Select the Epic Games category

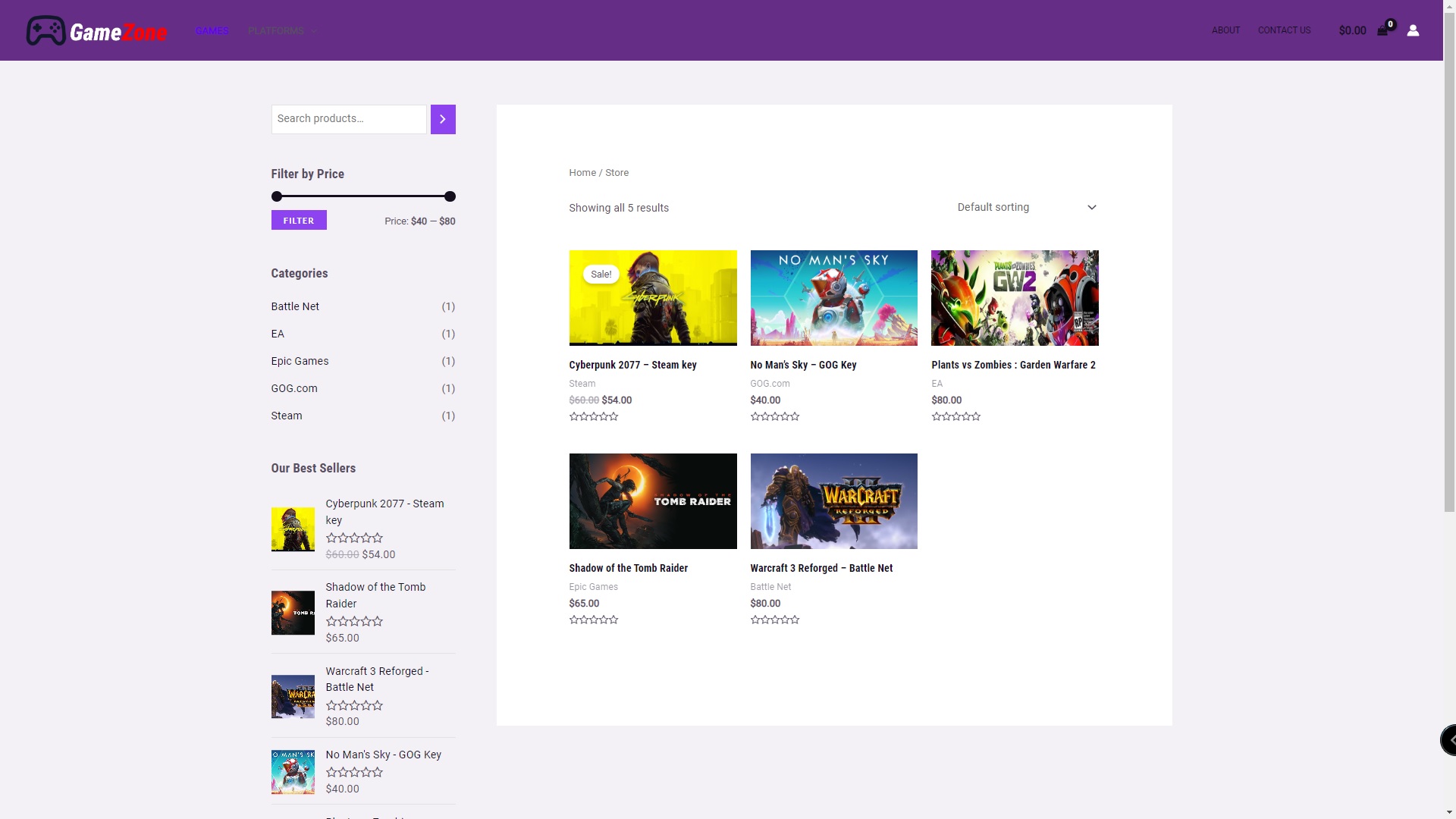coord(300,361)
